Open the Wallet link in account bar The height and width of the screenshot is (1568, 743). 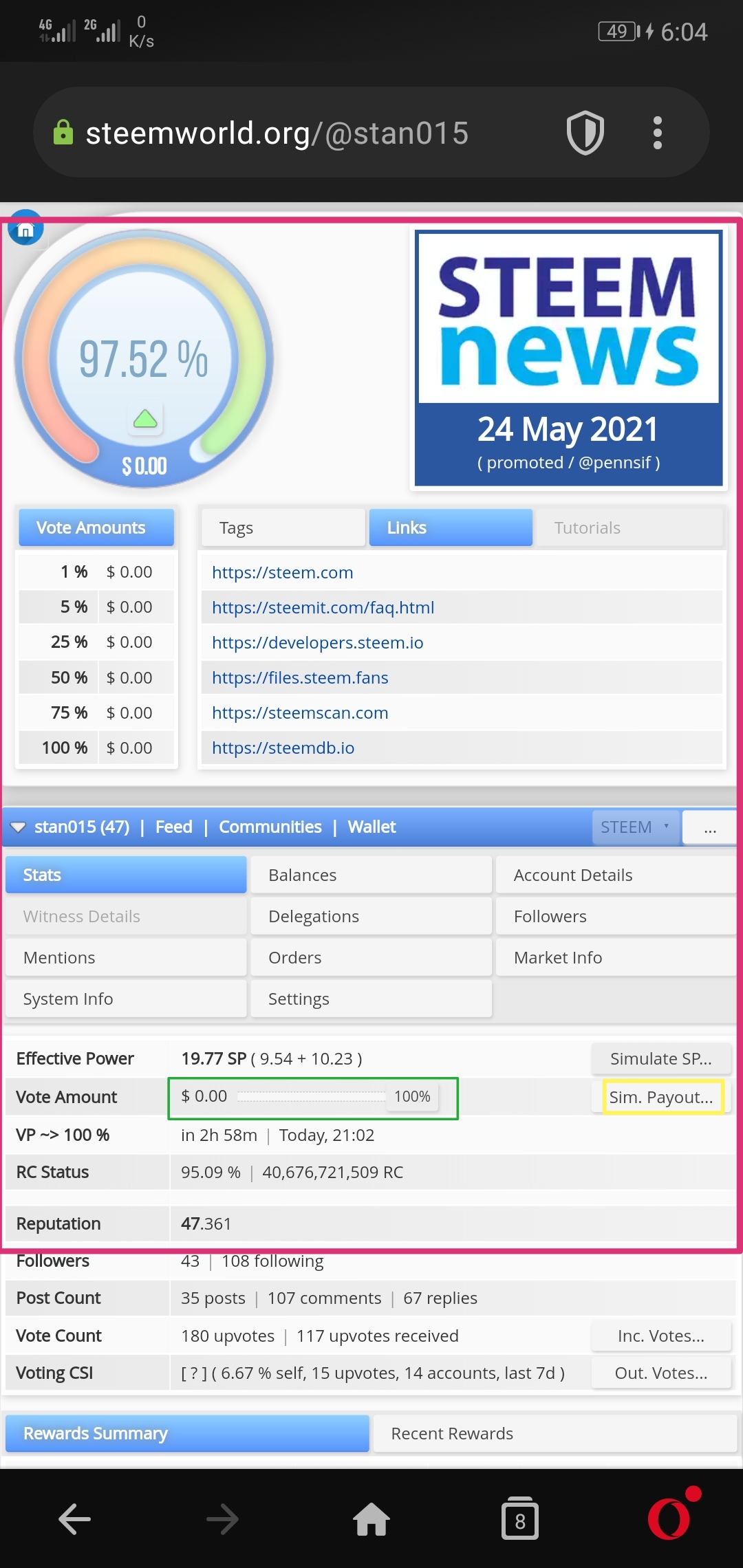coord(371,827)
